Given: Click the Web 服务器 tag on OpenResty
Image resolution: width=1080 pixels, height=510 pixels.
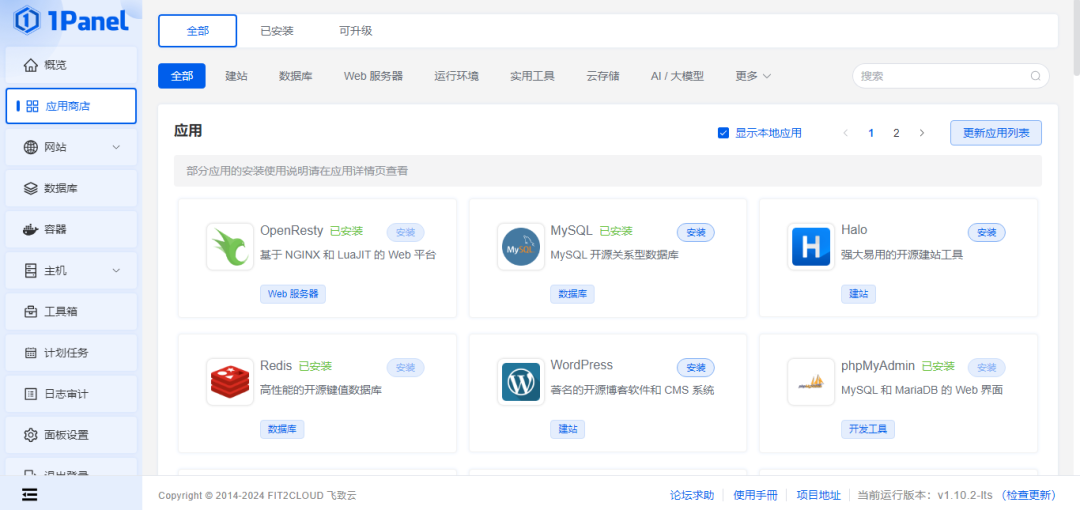Looking at the screenshot, I should point(293,294).
